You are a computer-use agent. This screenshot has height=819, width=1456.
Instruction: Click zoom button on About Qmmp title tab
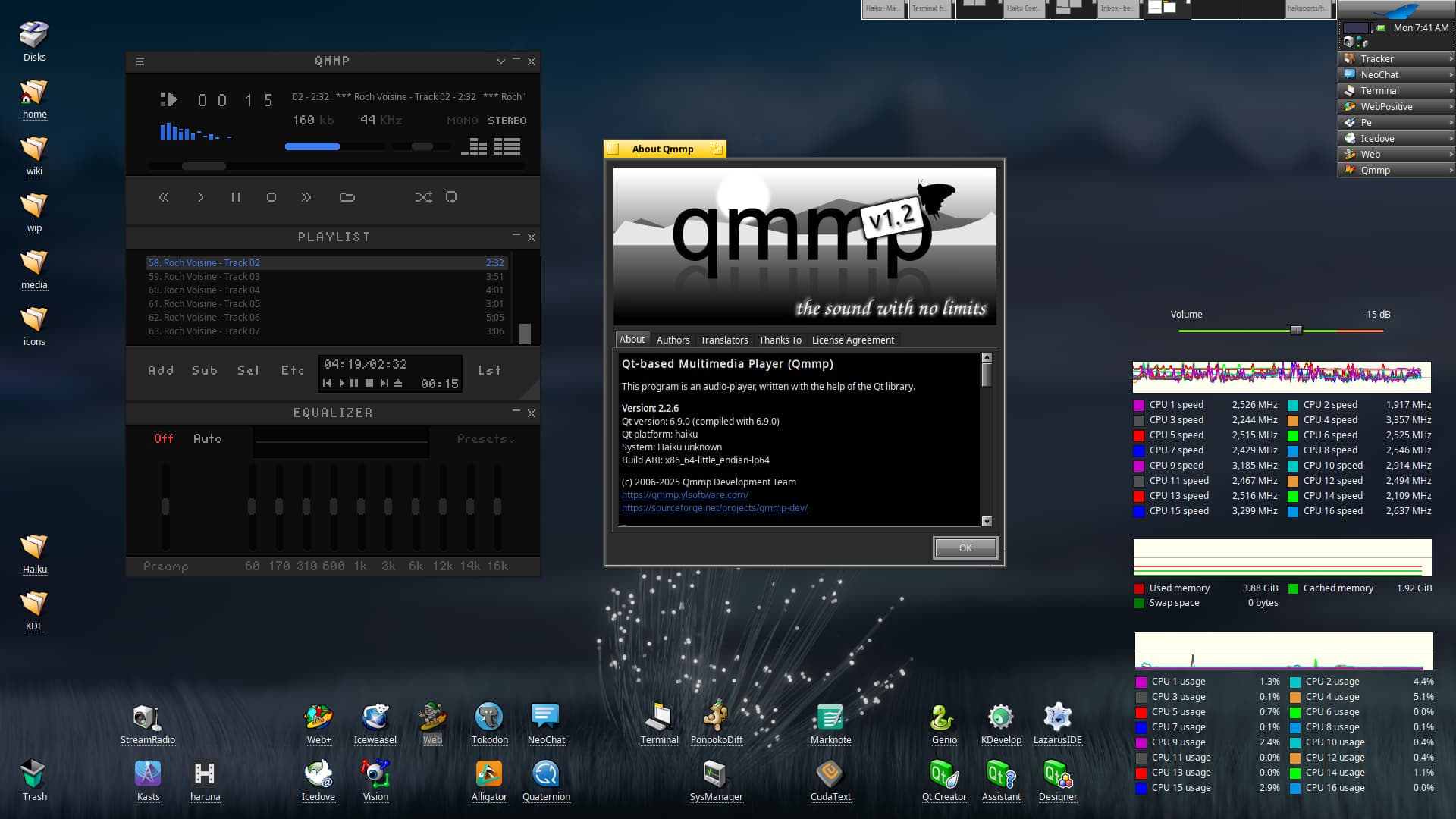(x=716, y=149)
